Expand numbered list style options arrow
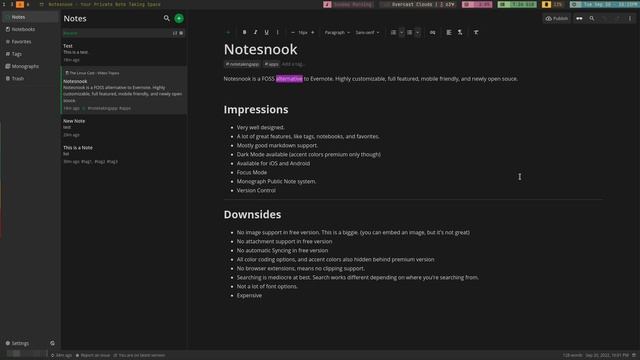The width and height of the screenshot is (640, 360). (x=402, y=32)
